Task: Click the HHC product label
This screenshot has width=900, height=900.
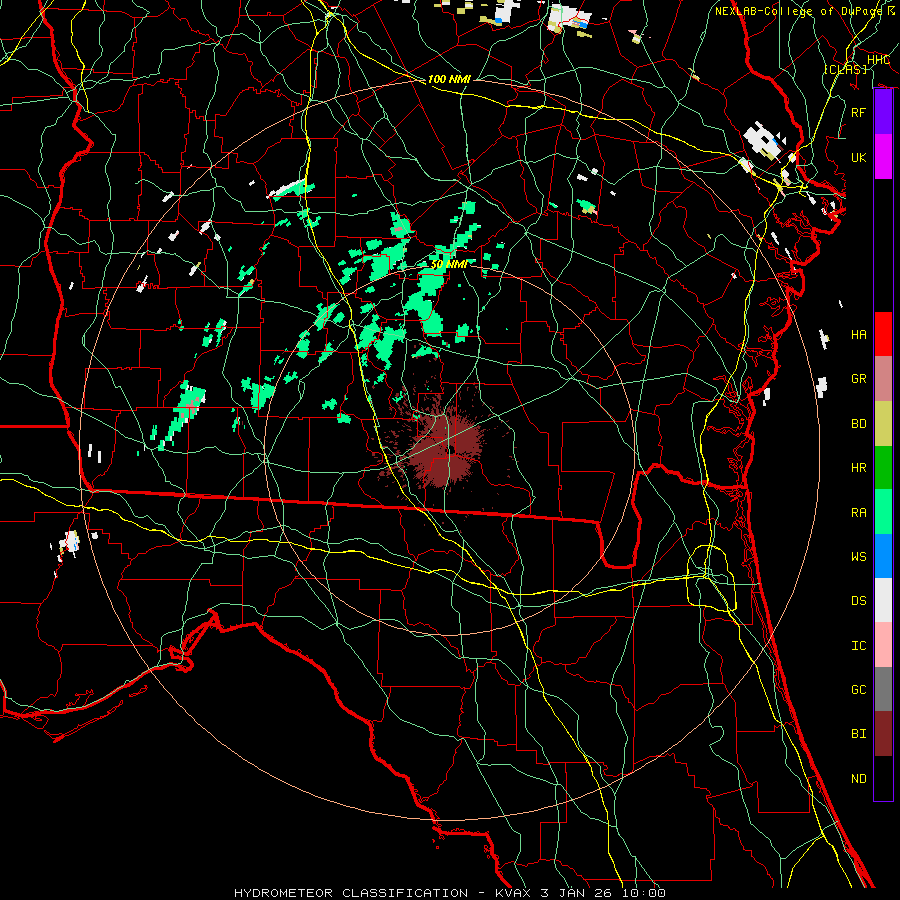Action: click(x=878, y=60)
